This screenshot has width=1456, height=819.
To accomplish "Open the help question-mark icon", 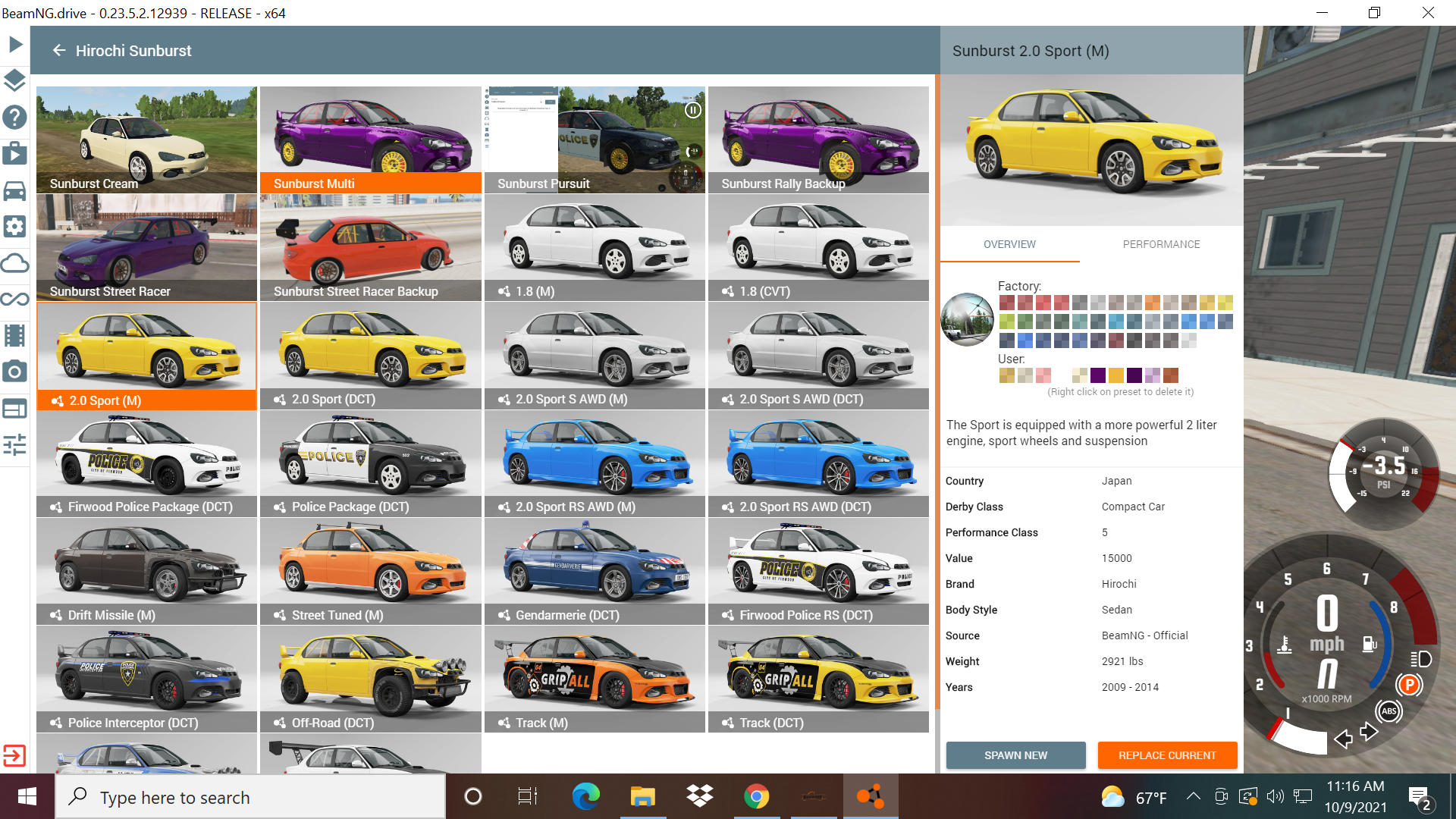I will [x=15, y=118].
